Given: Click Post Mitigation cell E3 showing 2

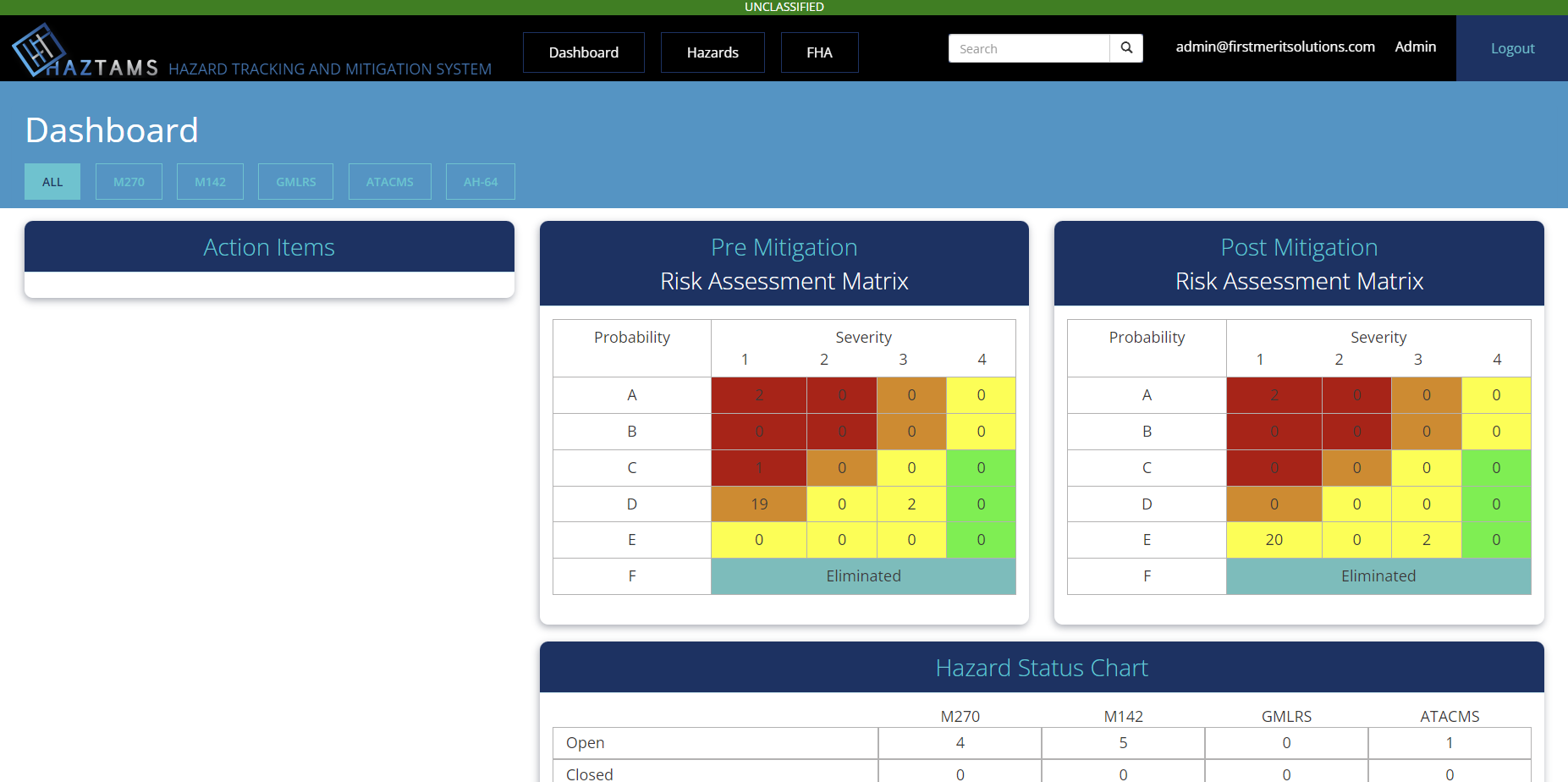Looking at the screenshot, I should click(1427, 540).
